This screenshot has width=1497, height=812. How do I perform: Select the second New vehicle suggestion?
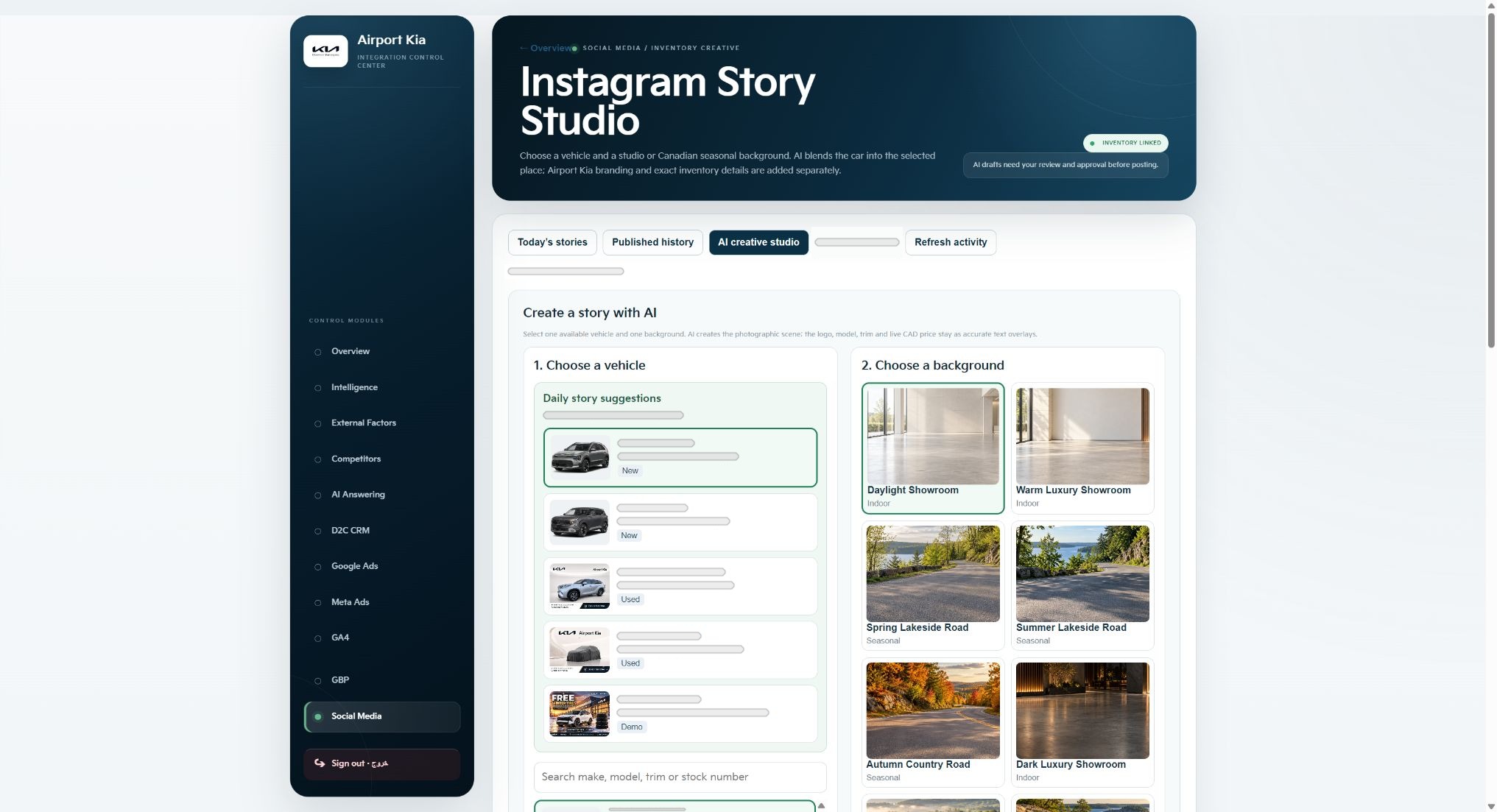[680, 522]
